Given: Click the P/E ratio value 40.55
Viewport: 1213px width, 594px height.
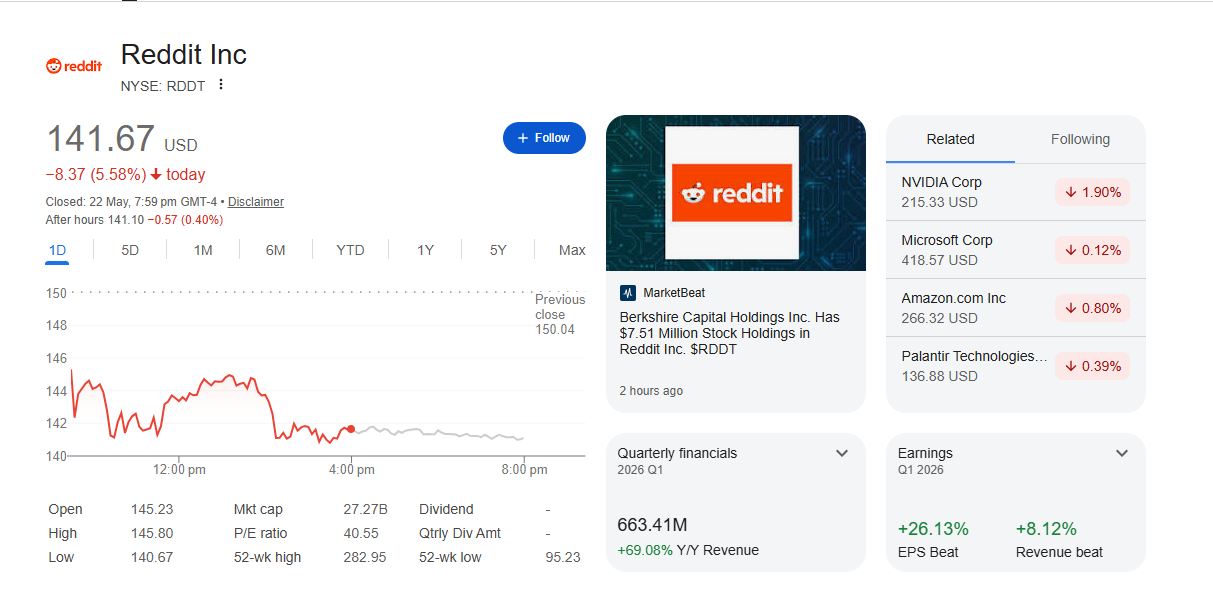Looking at the screenshot, I should pyautogui.click(x=361, y=533).
